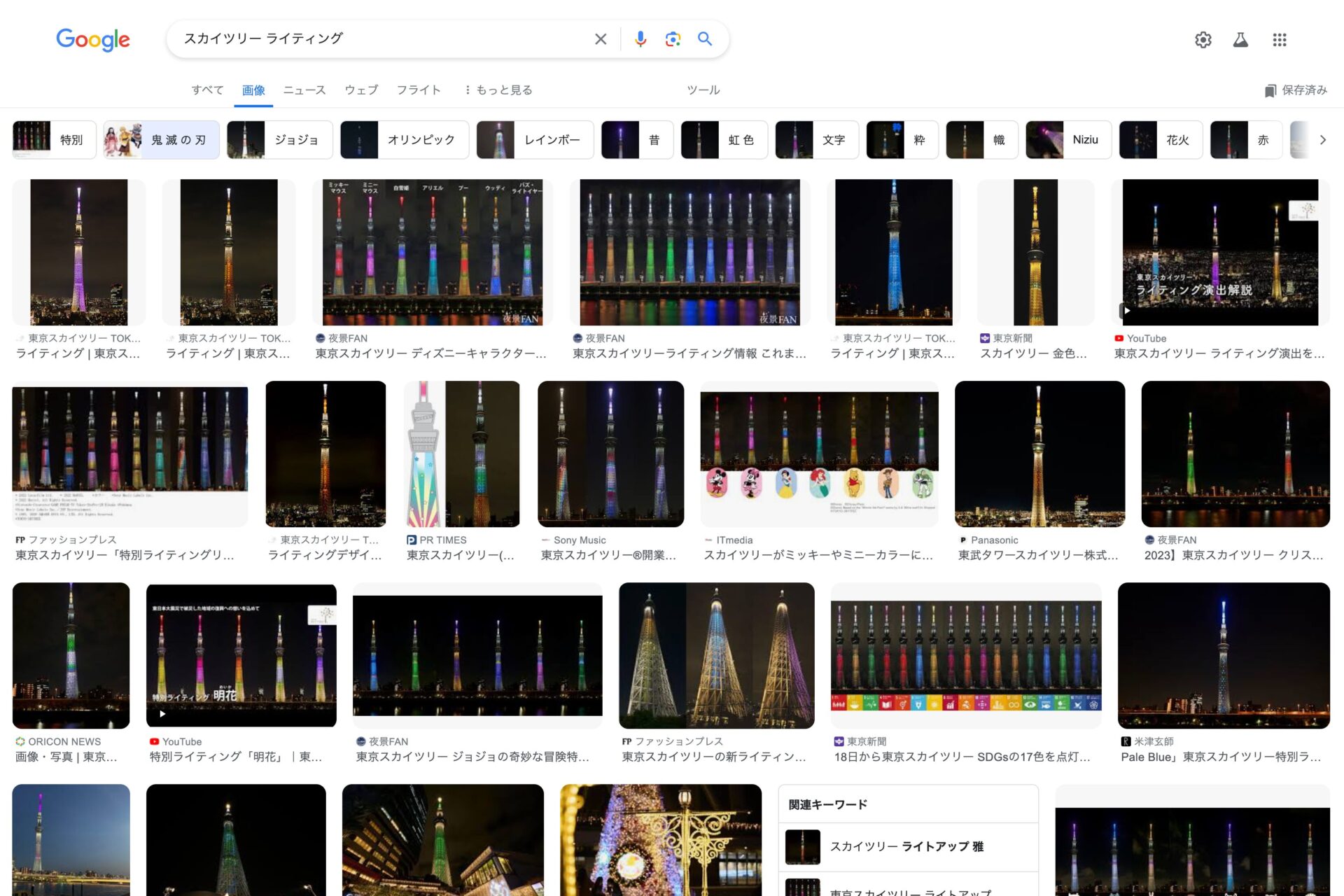This screenshot has height=896, width=1344.
Task: Filter by the レインボー chip
Action: click(x=535, y=140)
